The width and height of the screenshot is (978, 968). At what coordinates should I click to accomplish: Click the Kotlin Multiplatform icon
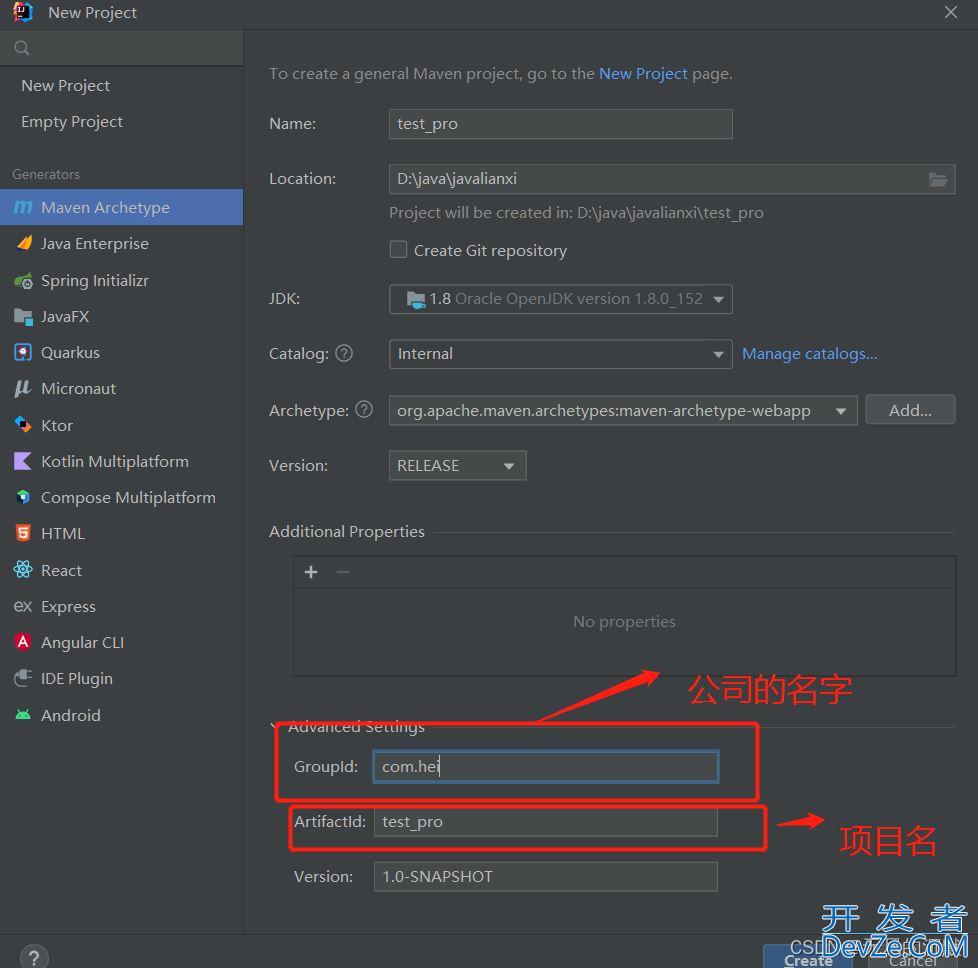coord(23,461)
